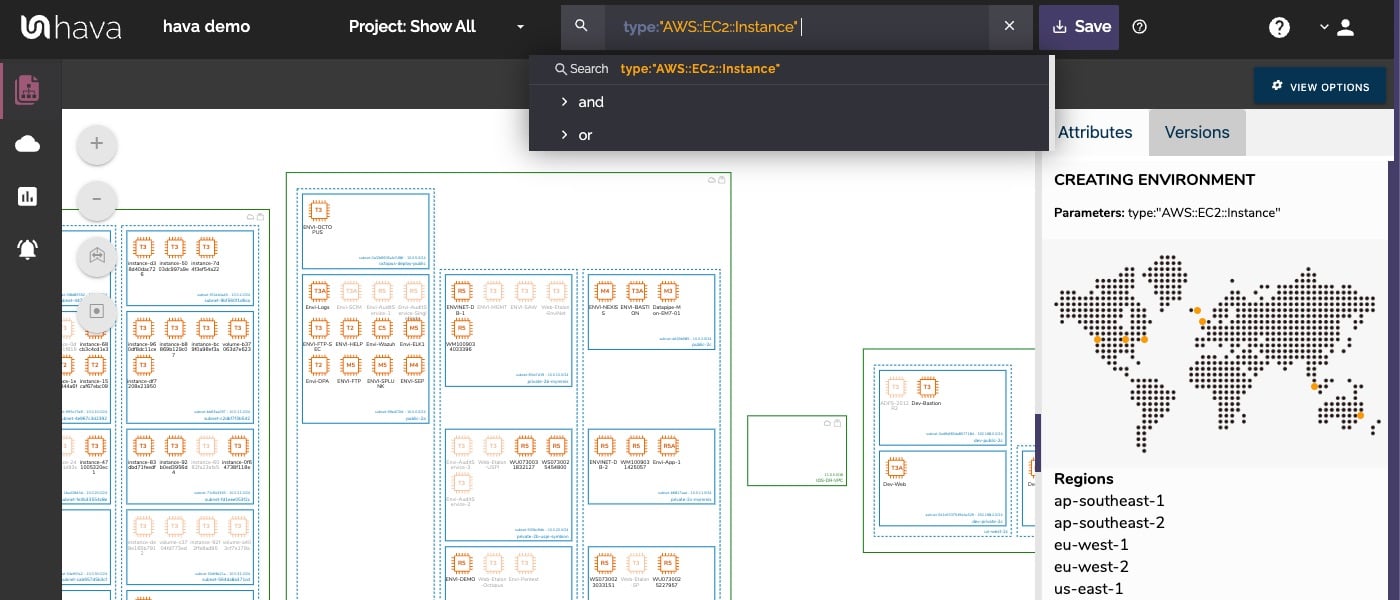Open VIEW OPTIONS
This screenshot has height=600, width=1400.
(1320, 87)
